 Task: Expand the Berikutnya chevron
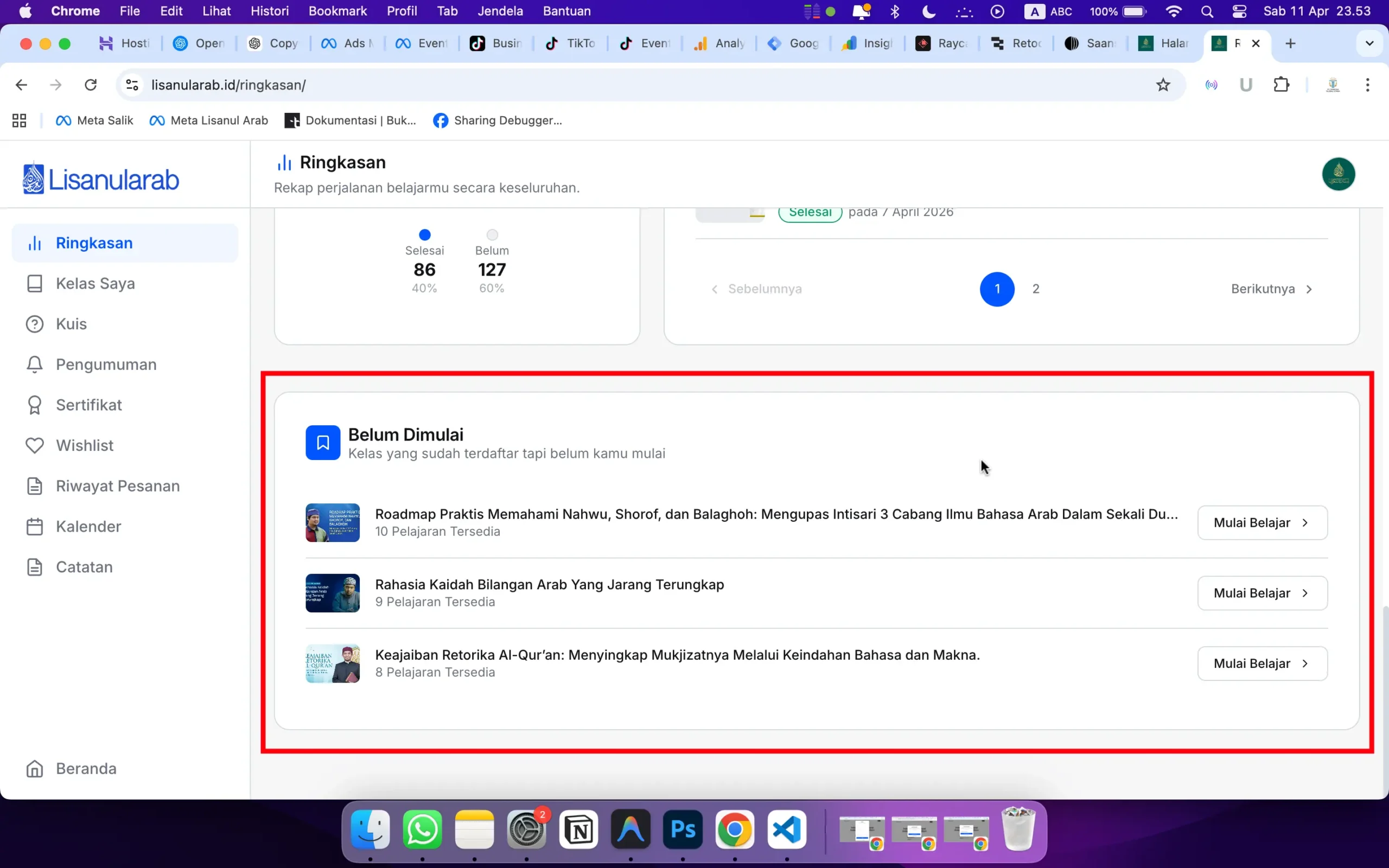(1310, 289)
